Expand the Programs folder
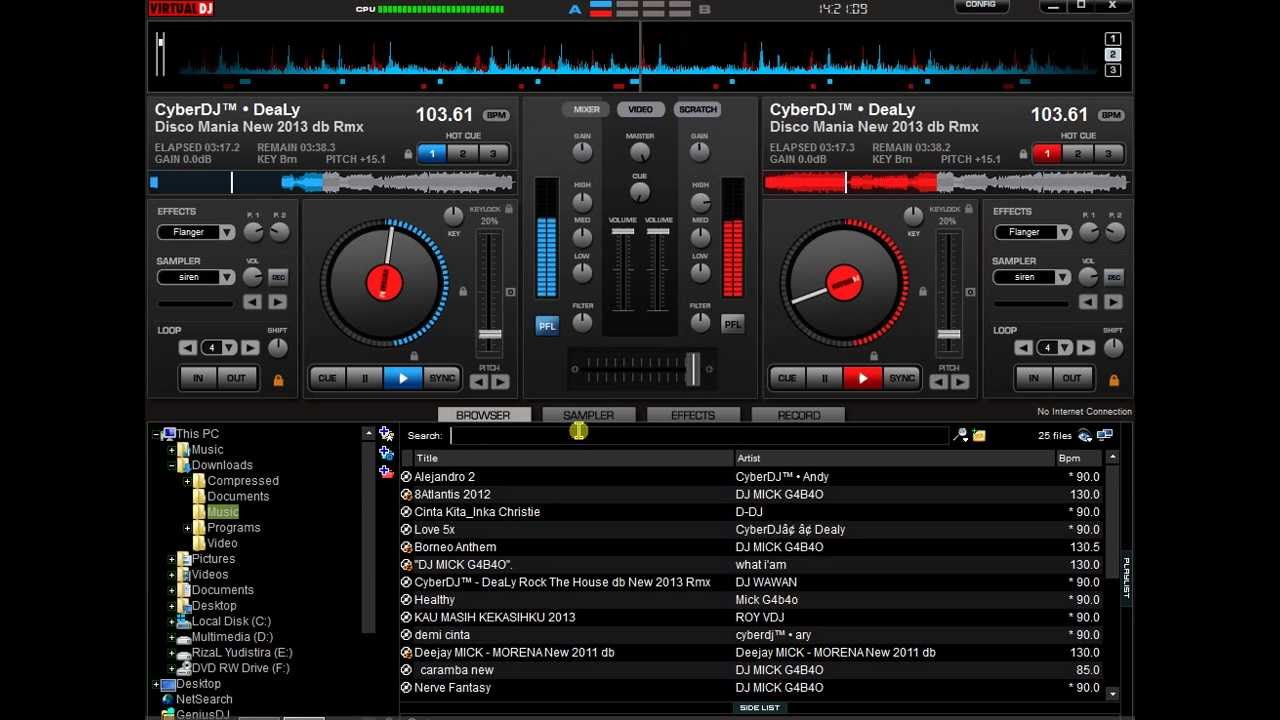The height and width of the screenshot is (720, 1280). (x=187, y=528)
